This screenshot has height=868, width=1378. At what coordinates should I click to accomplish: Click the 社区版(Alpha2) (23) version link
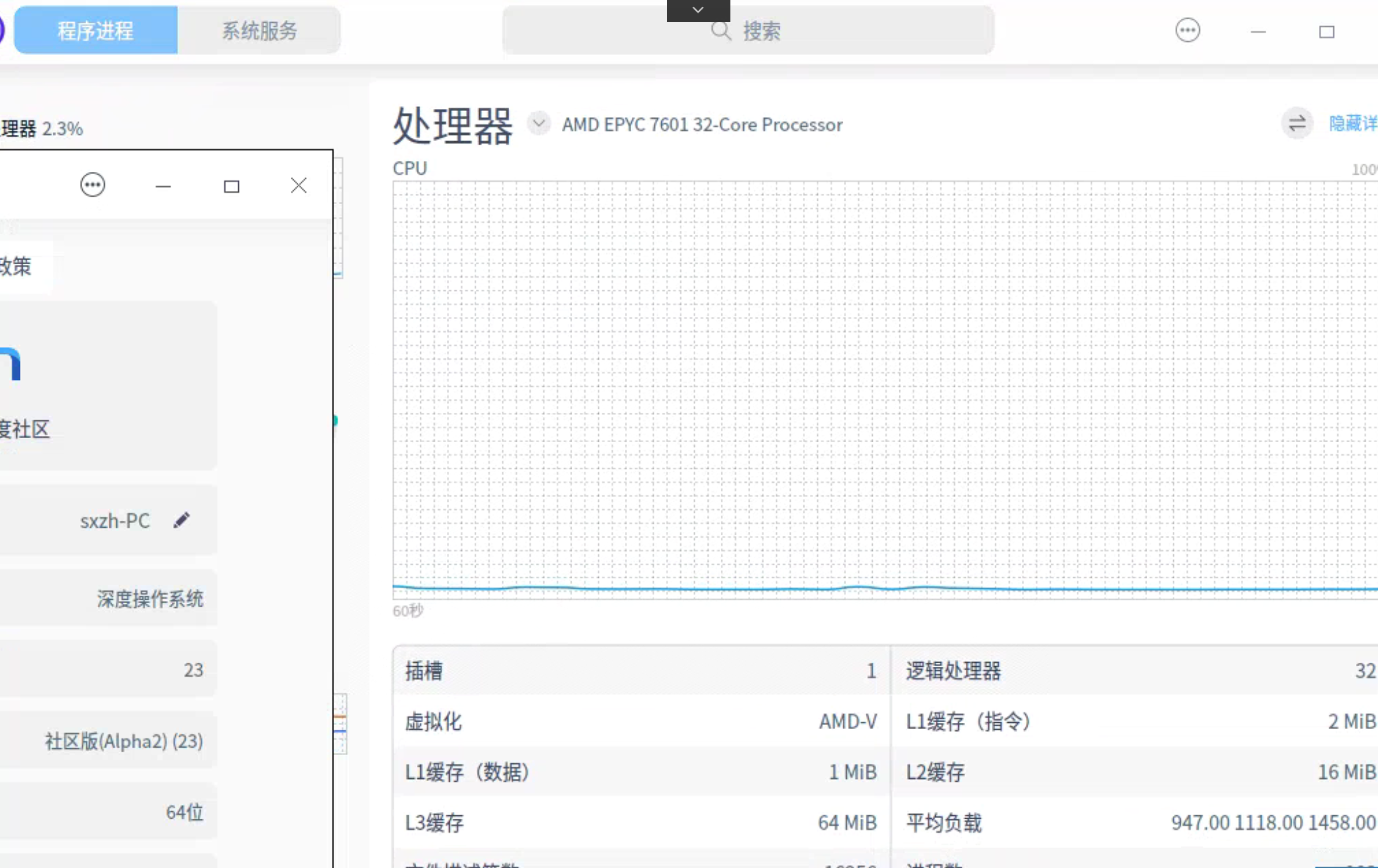(x=123, y=740)
